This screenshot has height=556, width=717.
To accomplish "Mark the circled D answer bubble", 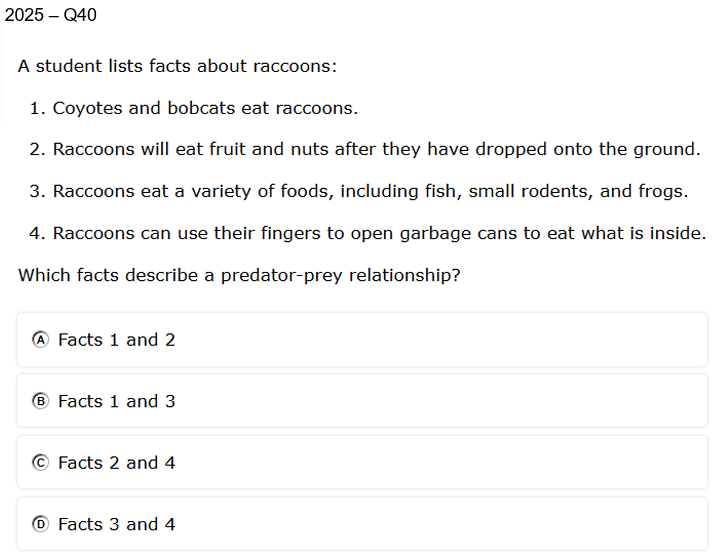I will coord(40,524).
